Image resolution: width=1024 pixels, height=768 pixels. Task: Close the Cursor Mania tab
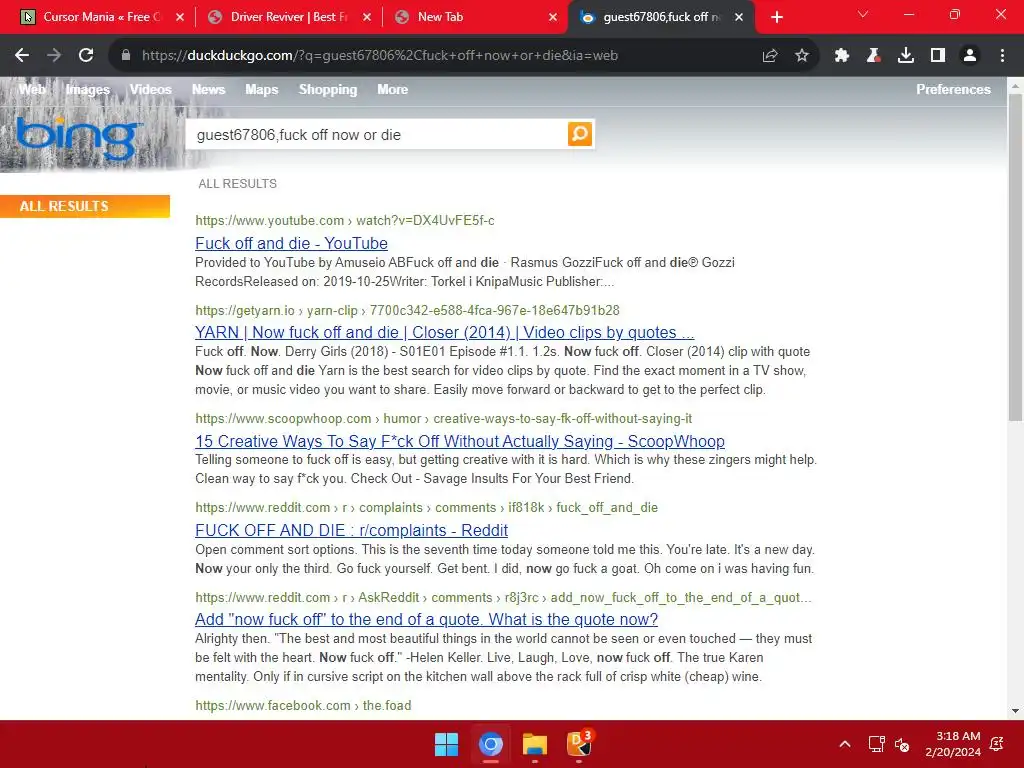[x=180, y=18]
